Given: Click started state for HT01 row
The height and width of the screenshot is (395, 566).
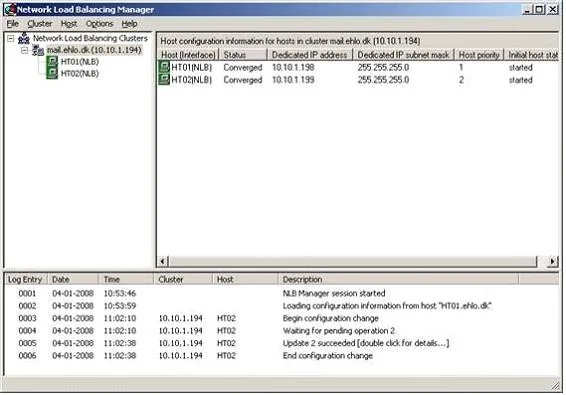Looking at the screenshot, I should [521, 68].
